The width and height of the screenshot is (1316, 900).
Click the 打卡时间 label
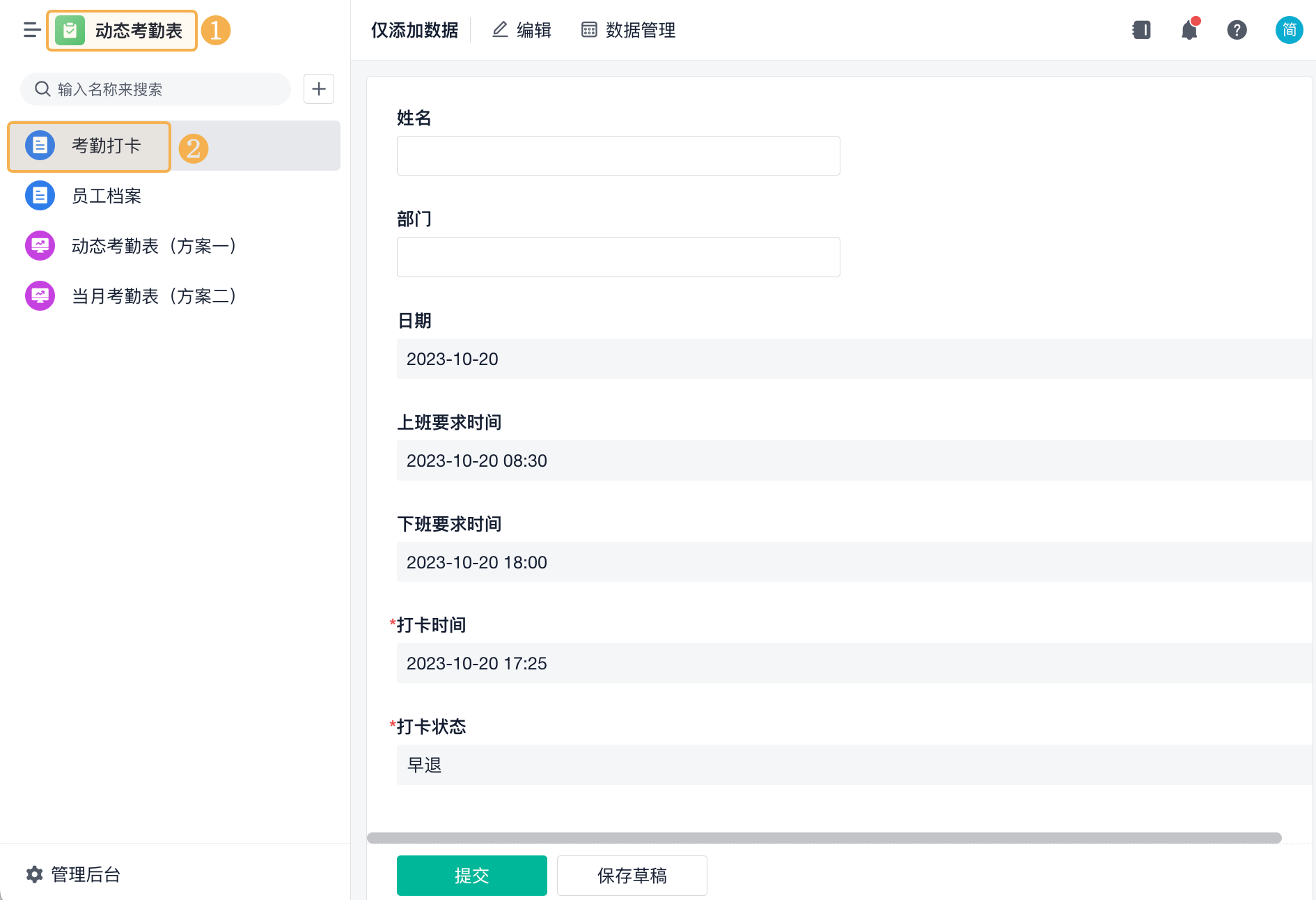coord(431,625)
